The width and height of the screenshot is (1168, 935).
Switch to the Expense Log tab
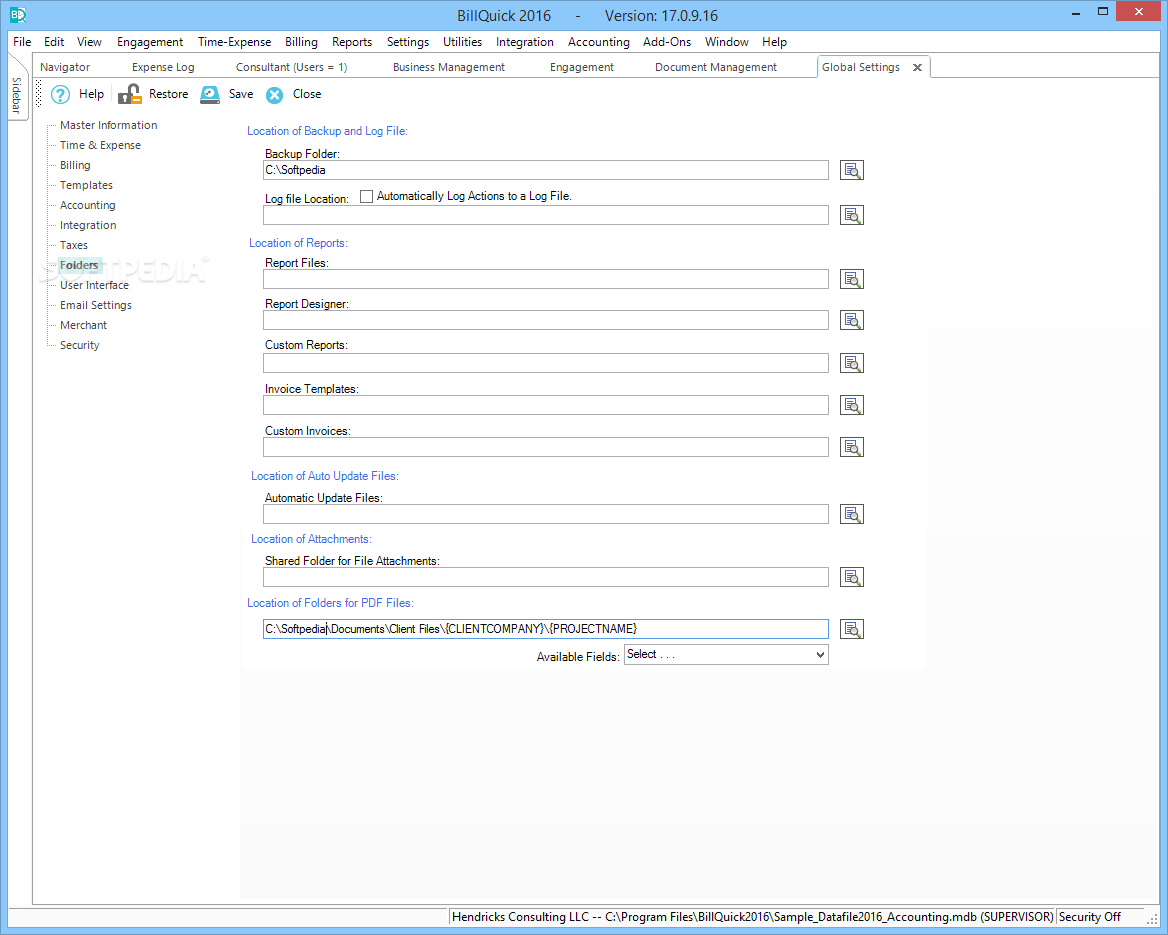(163, 67)
